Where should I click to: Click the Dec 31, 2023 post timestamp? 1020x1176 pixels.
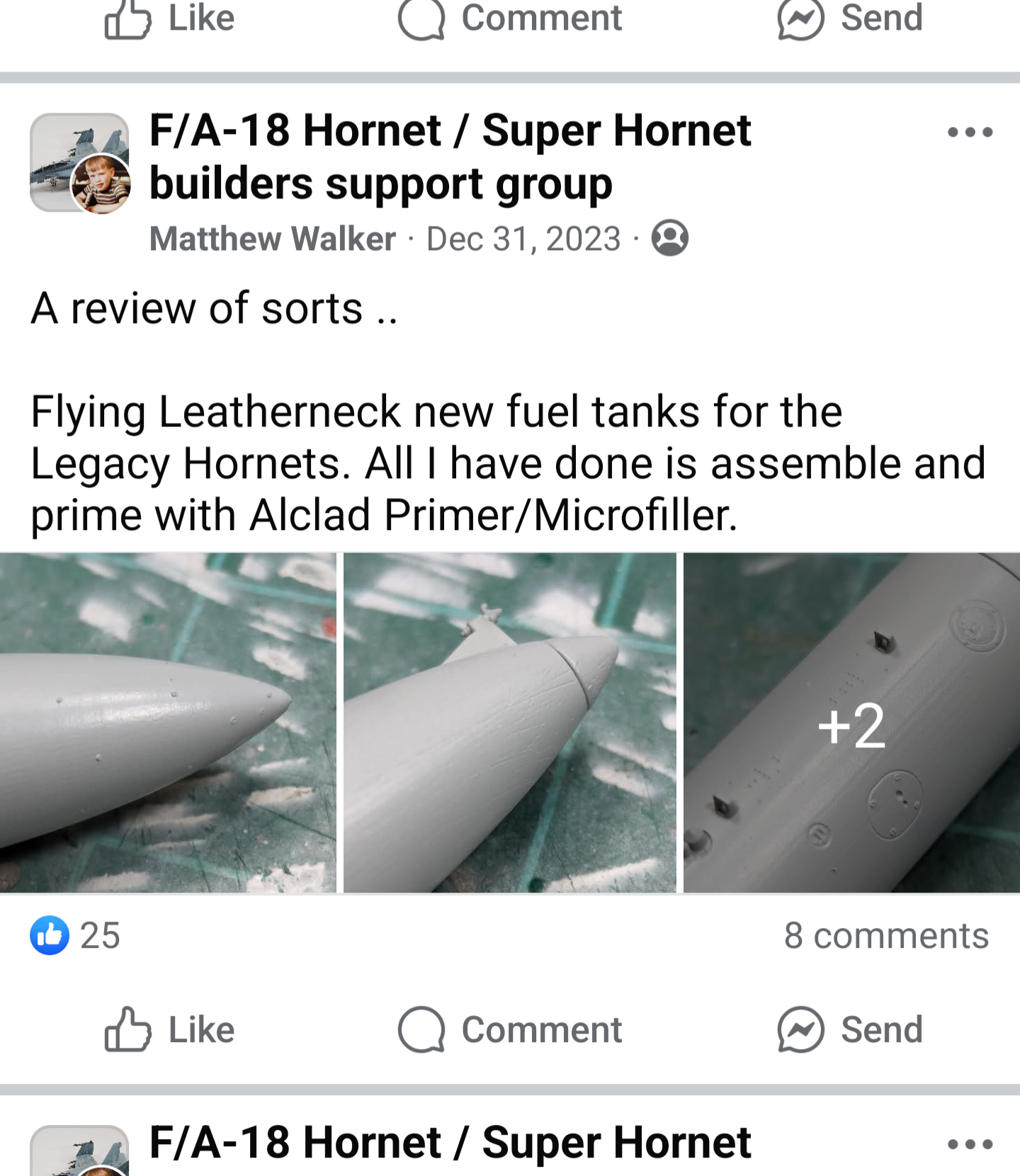523,239
